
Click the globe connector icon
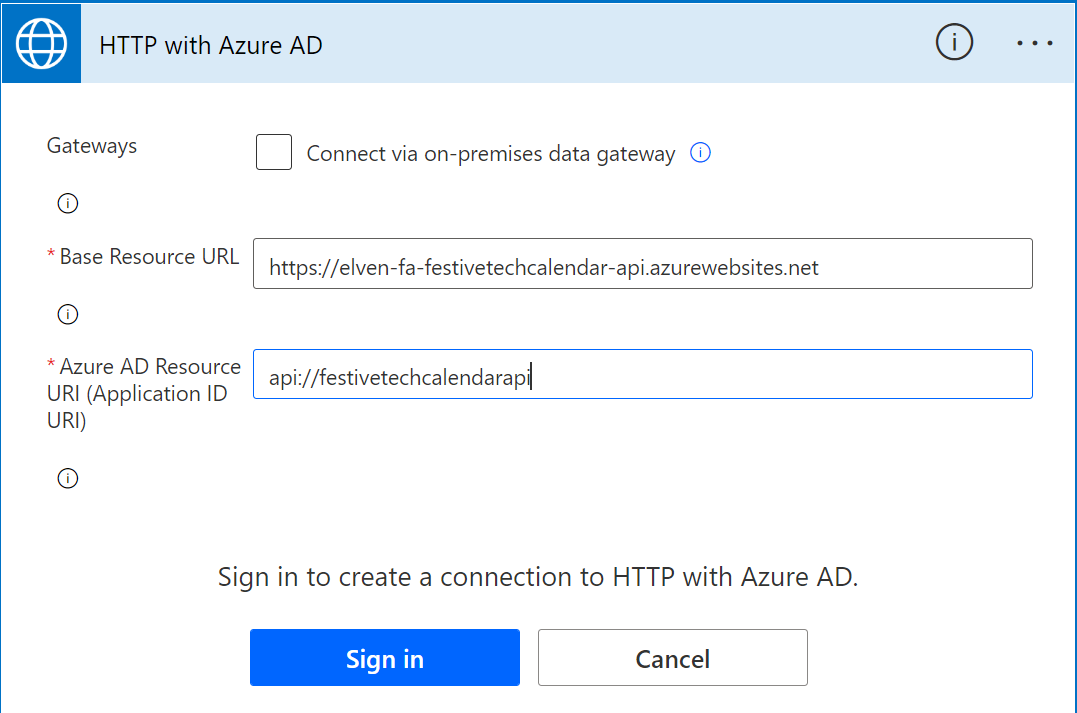[x=41, y=44]
